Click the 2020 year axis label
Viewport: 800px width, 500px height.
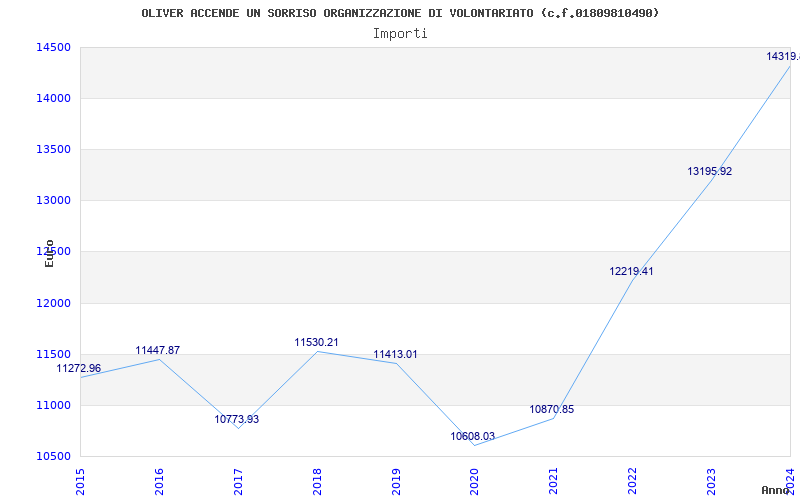point(475,479)
